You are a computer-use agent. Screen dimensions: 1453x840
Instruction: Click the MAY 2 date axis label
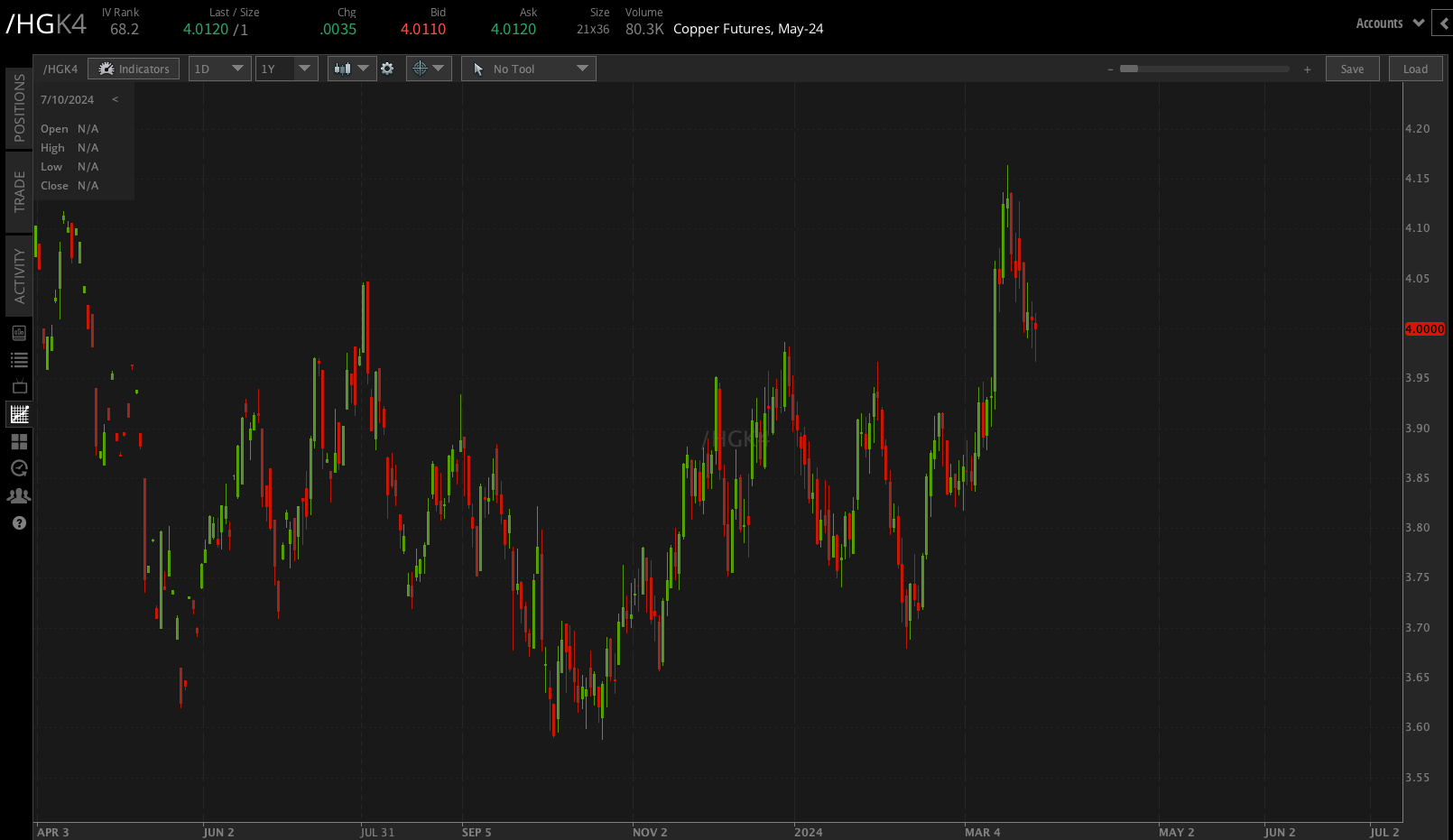[1177, 832]
